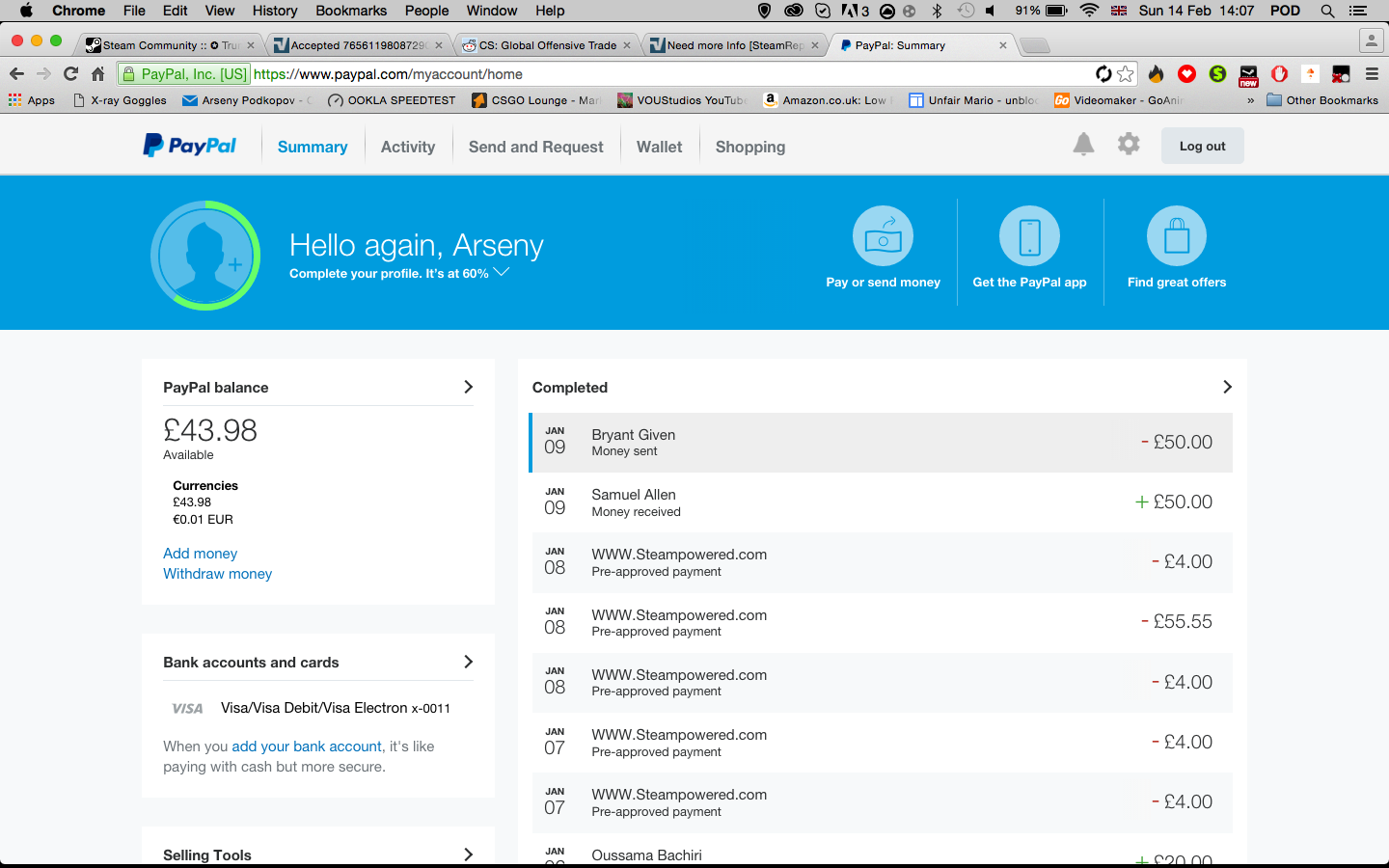1389x868 pixels.
Task: Expand the PayPal balance section arrow
Action: click(469, 387)
